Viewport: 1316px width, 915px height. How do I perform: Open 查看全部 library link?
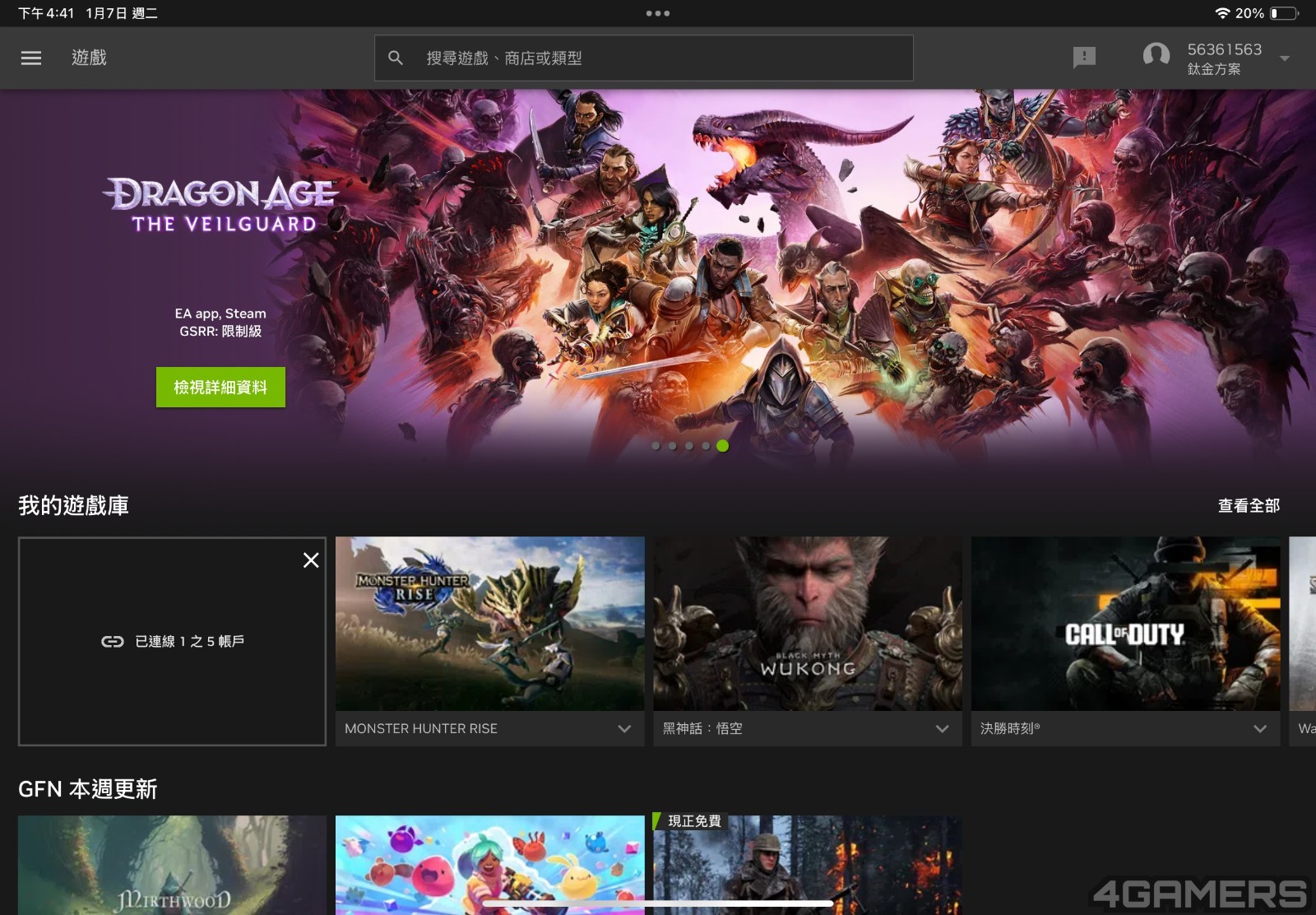(1249, 505)
